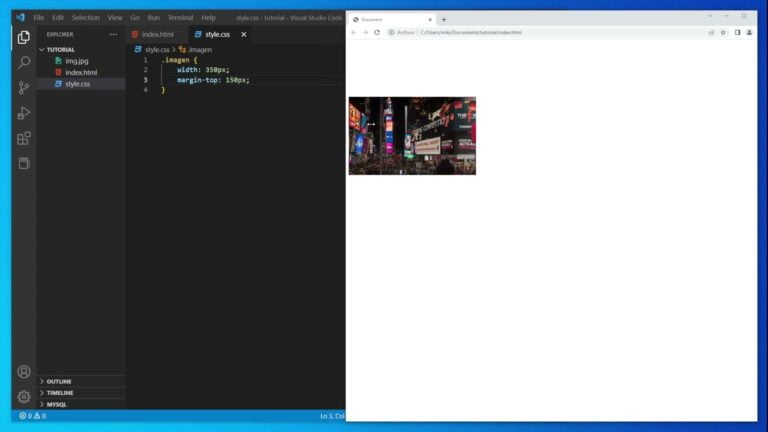768x432 pixels.
Task: Open the File menu
Action: pyautogui.click(x=39, y=18)
